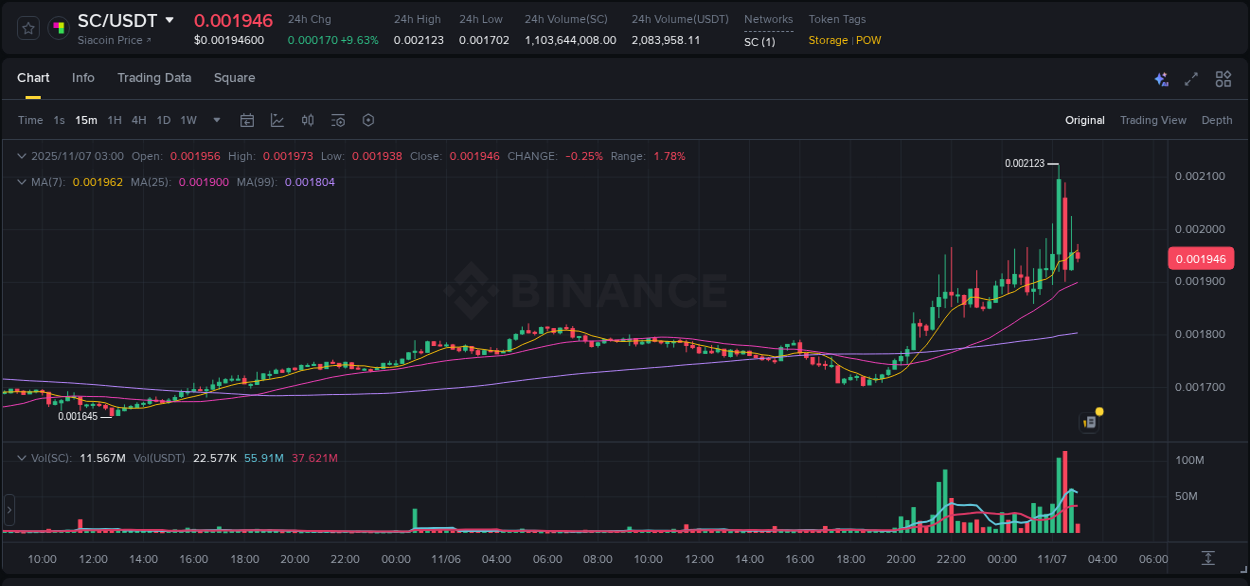
Task: Switch to the Trading Data tab
Action: 154,78
